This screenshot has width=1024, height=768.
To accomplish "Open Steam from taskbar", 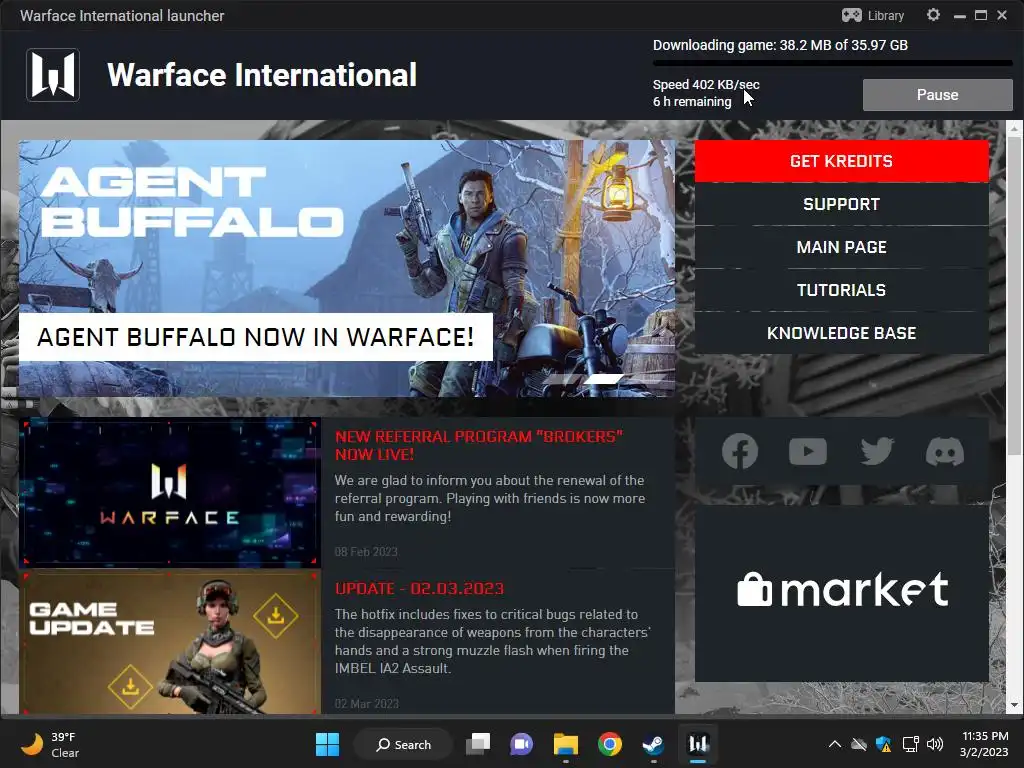I will coord(653,744).
